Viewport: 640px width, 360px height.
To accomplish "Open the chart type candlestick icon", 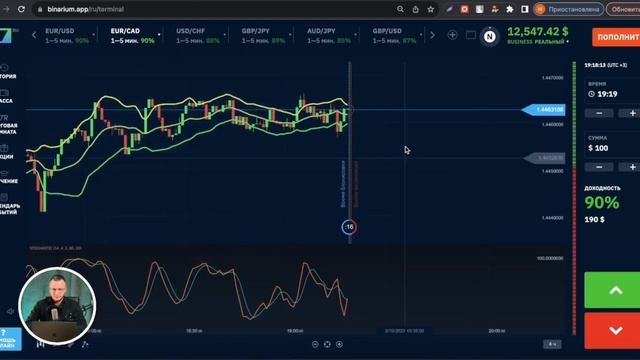I will [40, 344].
